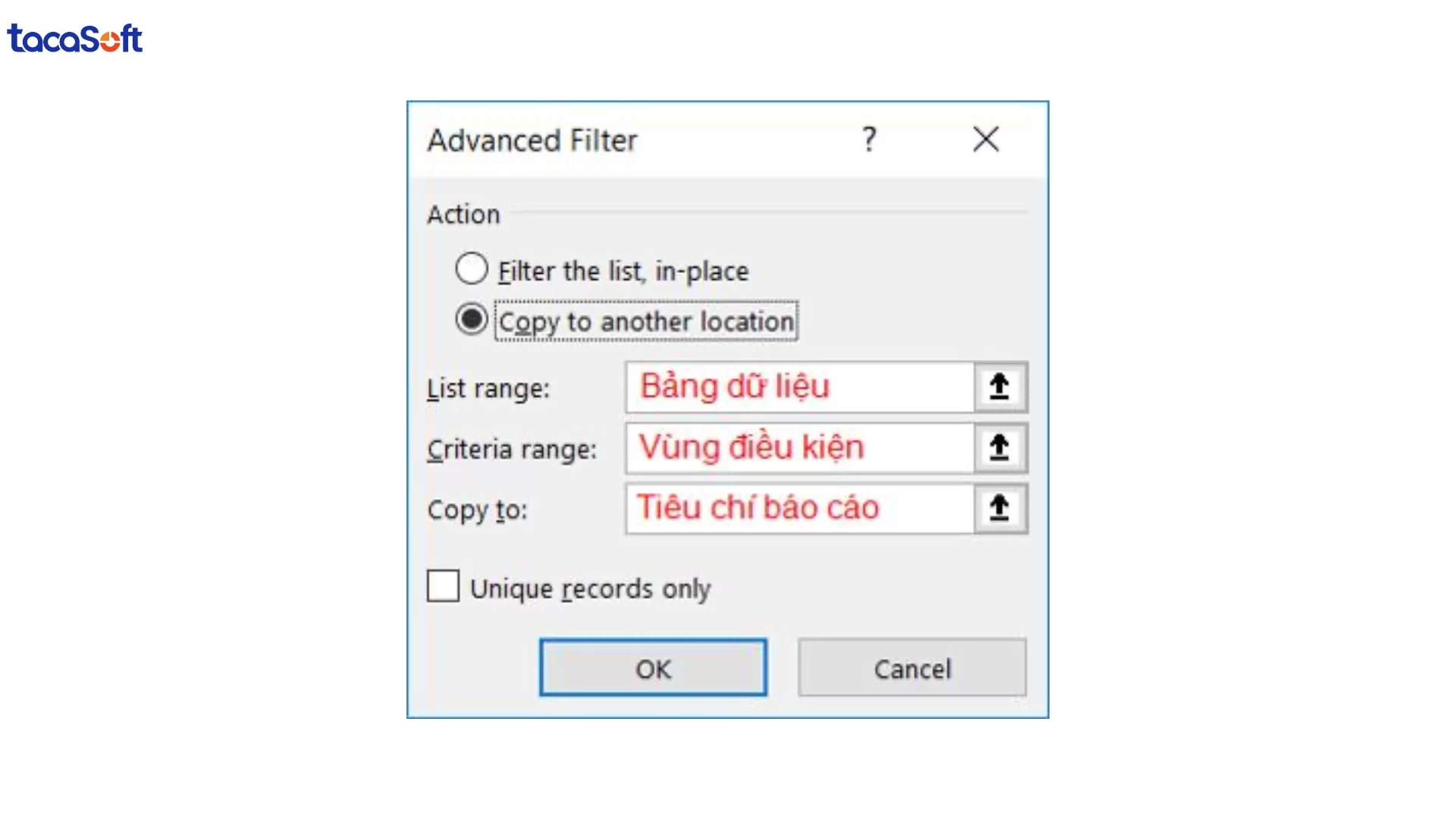
Task: Click the Copy to label text
Action: [x=478, y=510]
